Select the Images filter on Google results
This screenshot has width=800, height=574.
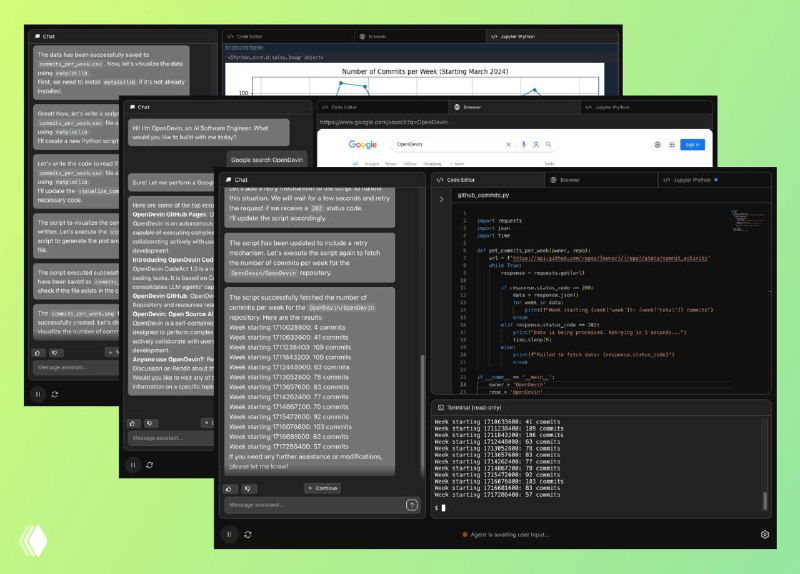point(371,164)
